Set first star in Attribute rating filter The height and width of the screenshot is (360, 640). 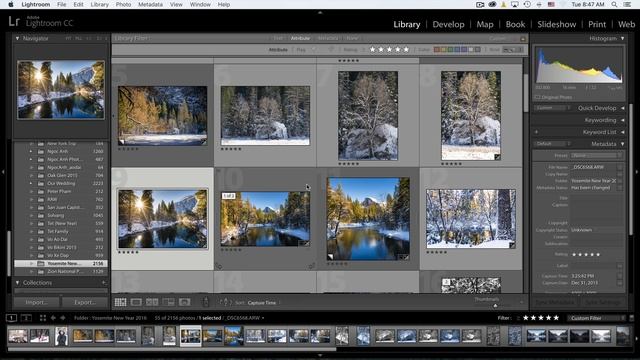coord(372,49)
